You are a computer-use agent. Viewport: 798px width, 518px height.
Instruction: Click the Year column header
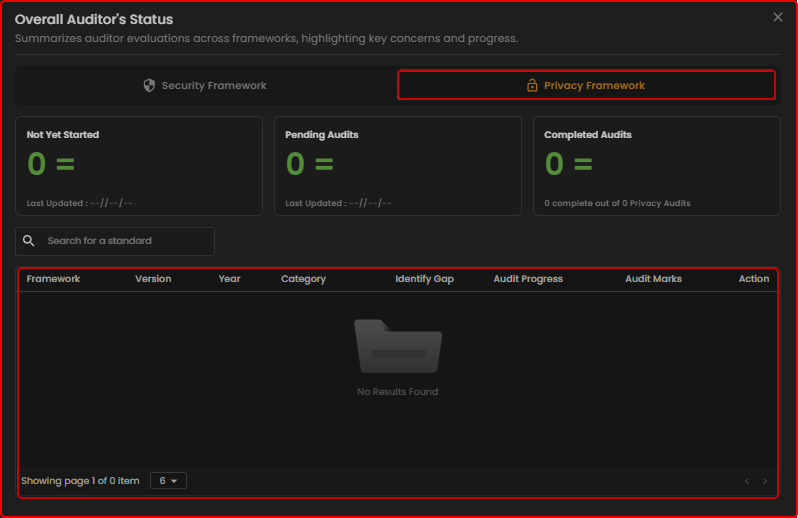click(229, 279)
